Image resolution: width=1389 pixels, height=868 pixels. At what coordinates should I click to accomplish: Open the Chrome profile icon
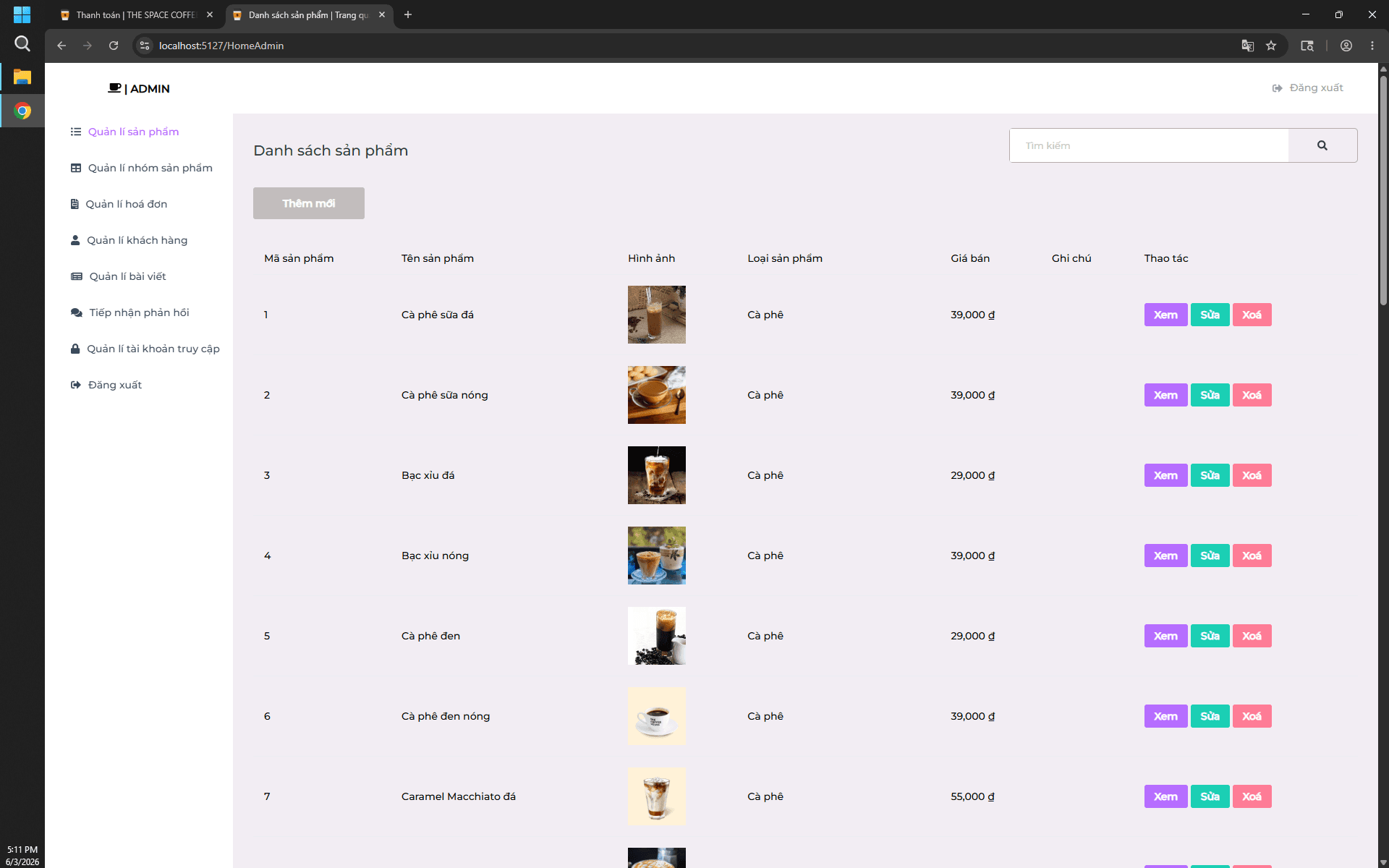click(x=1346, y=46)
